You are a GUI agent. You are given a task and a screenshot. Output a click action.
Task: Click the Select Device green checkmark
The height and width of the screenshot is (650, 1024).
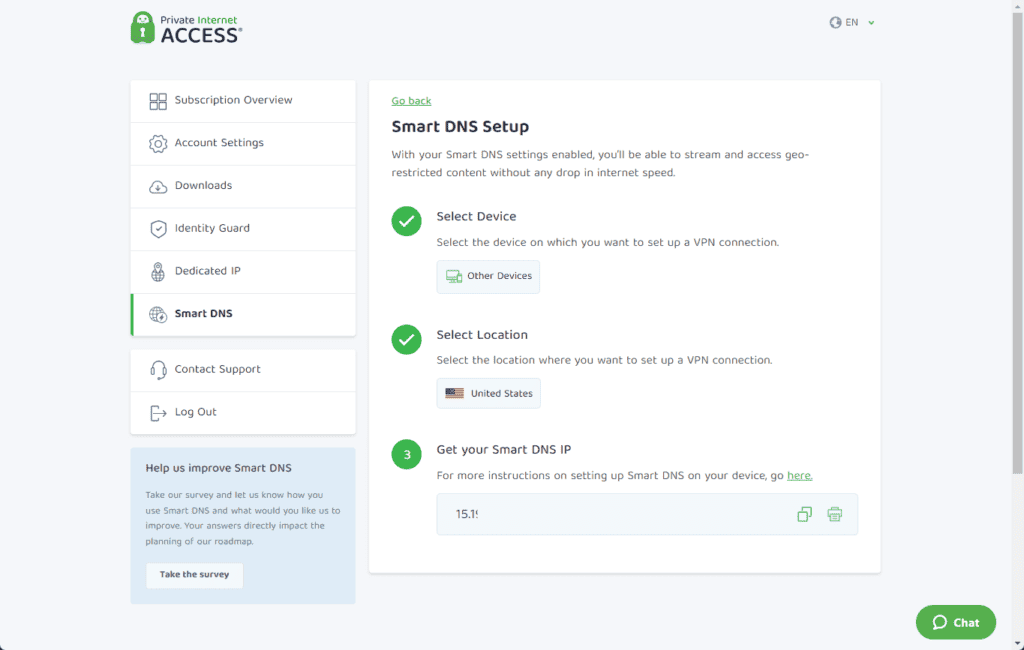pyautogui.click(x=406, y=222)
